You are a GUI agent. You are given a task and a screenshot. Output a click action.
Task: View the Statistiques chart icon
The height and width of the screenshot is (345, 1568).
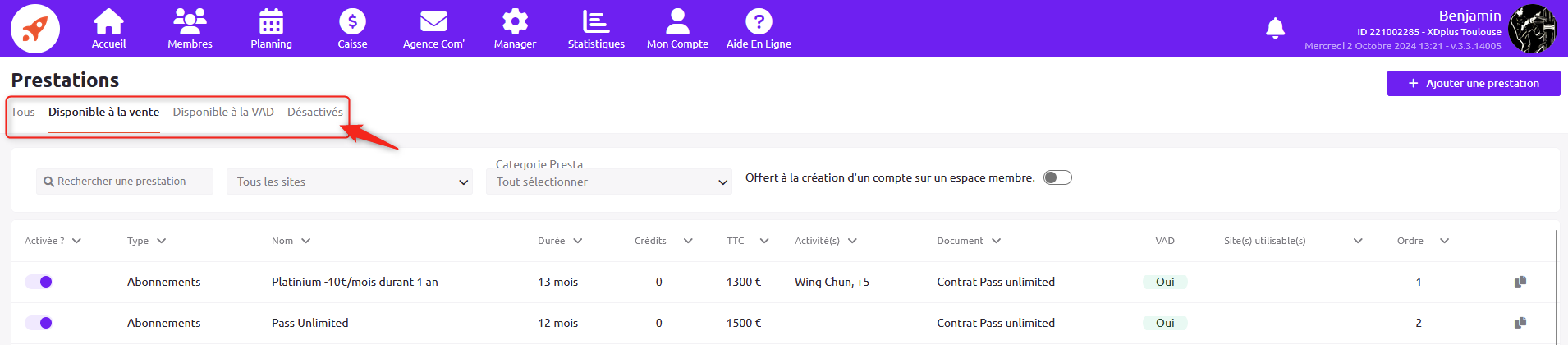tap(596, 22)
